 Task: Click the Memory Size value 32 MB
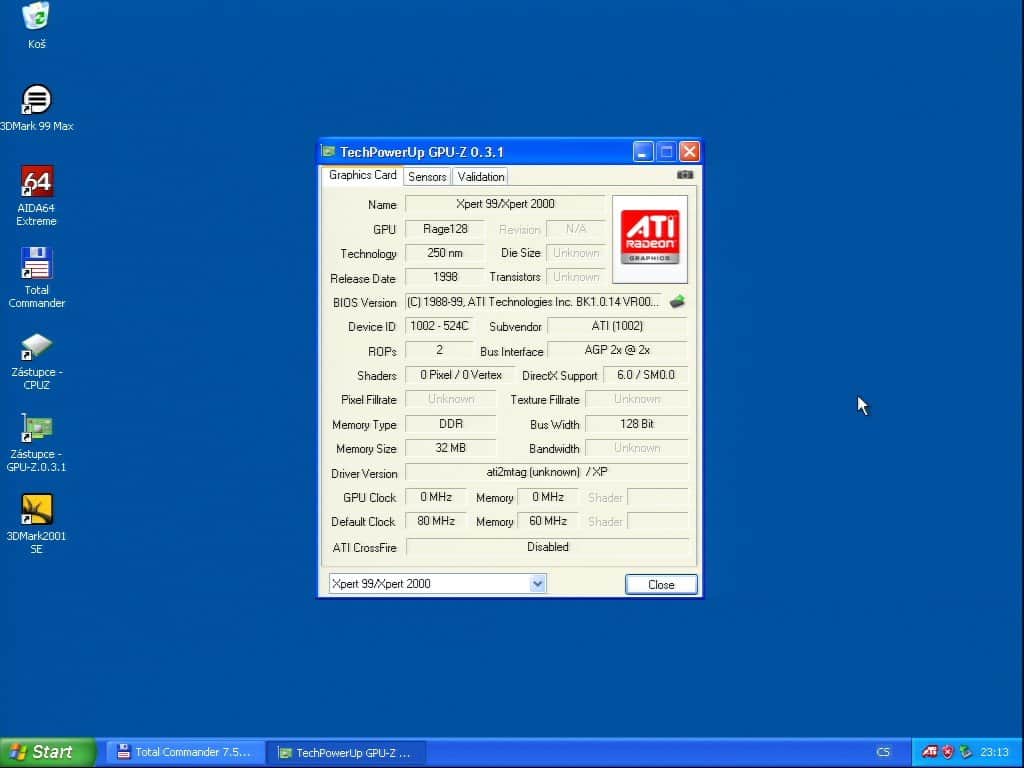451,448
